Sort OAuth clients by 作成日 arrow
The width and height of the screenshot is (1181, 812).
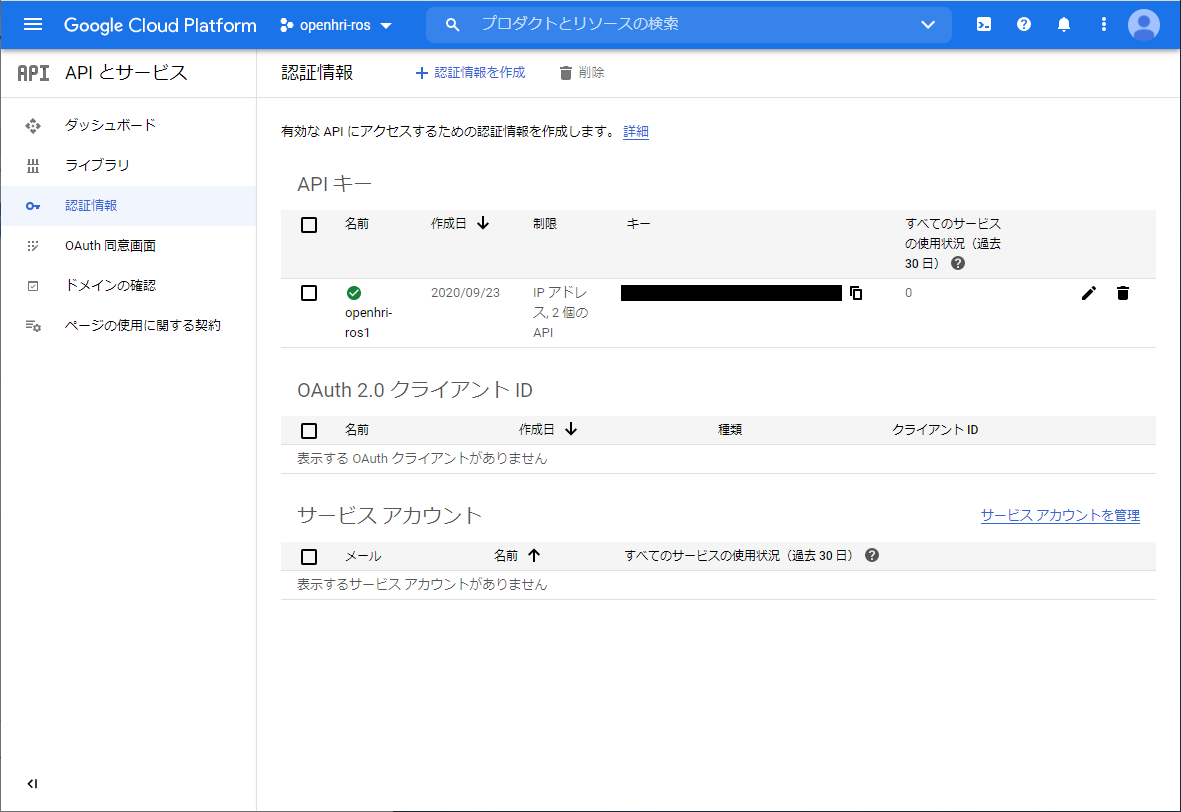tap(571, 429)
